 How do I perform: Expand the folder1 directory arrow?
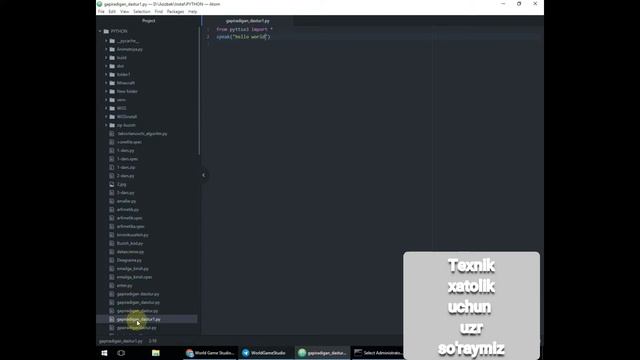(106, 74)
